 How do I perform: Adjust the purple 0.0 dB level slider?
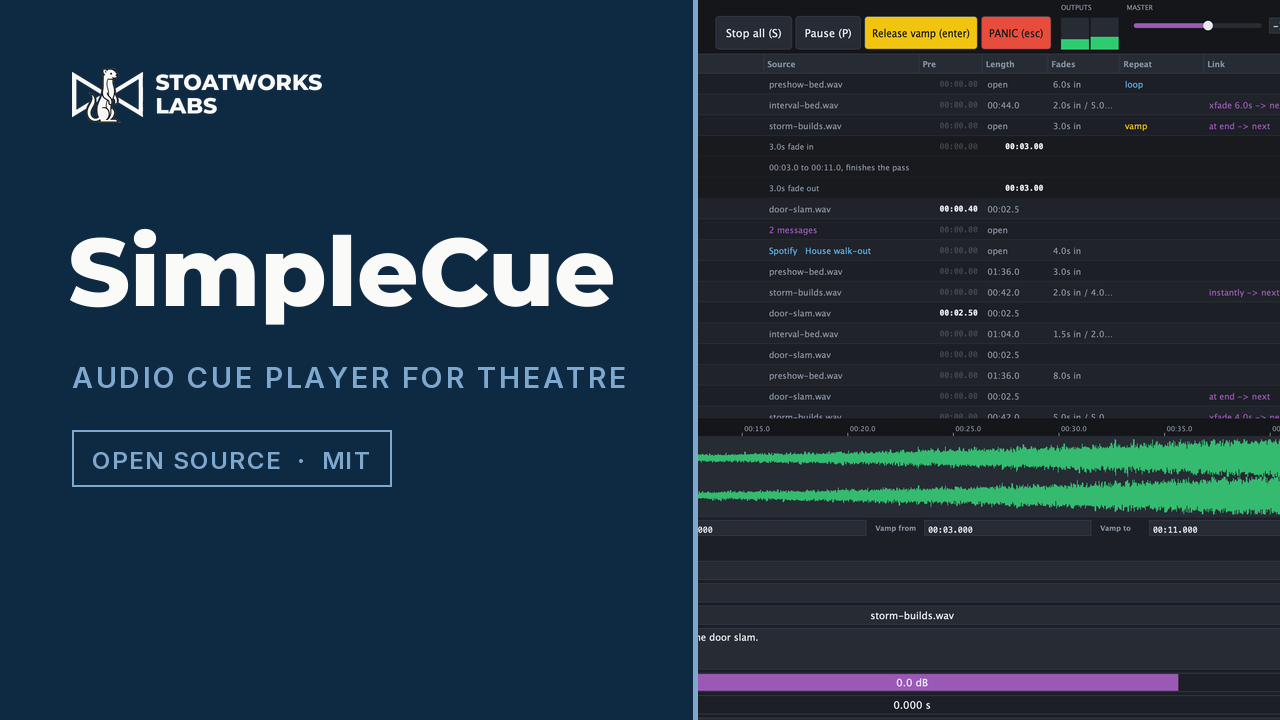(989, 682)
